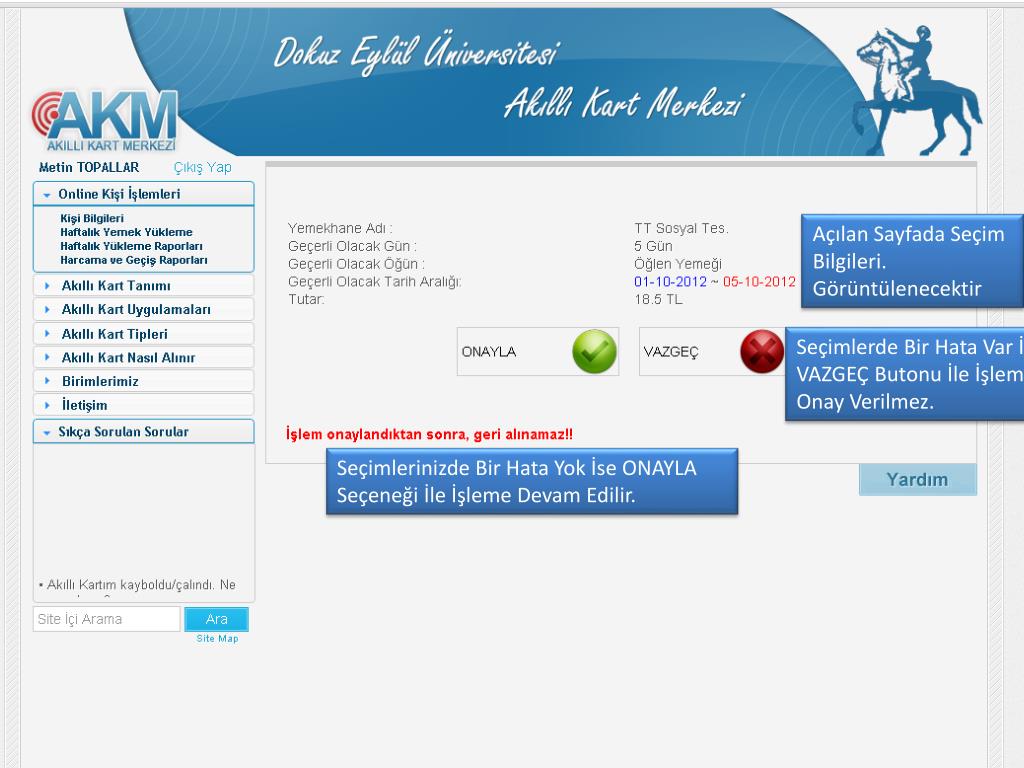Click the meal value Öğlen Yemeği

point(678,264)
